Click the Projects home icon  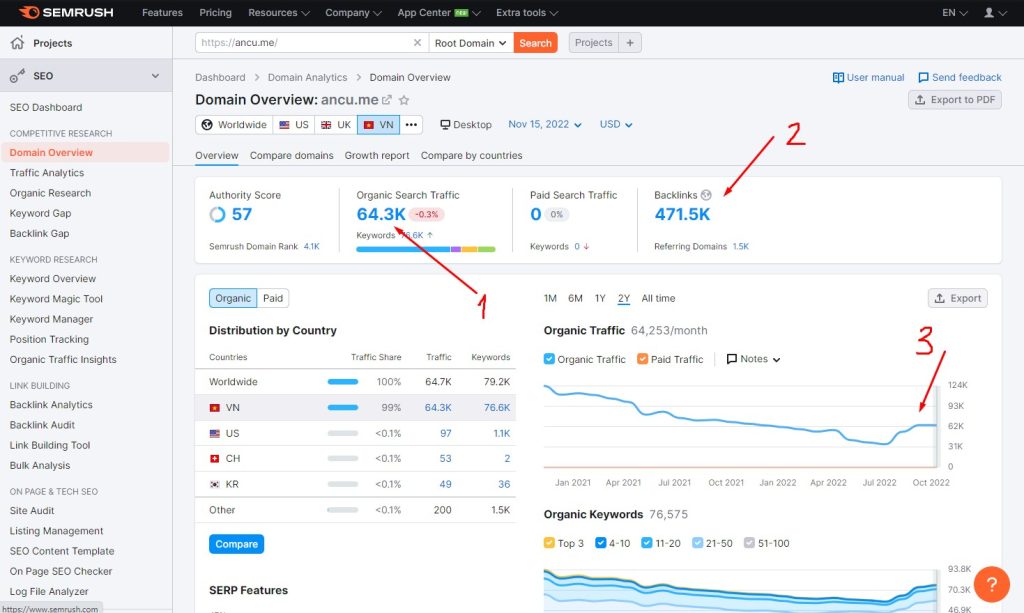(17, 42)
